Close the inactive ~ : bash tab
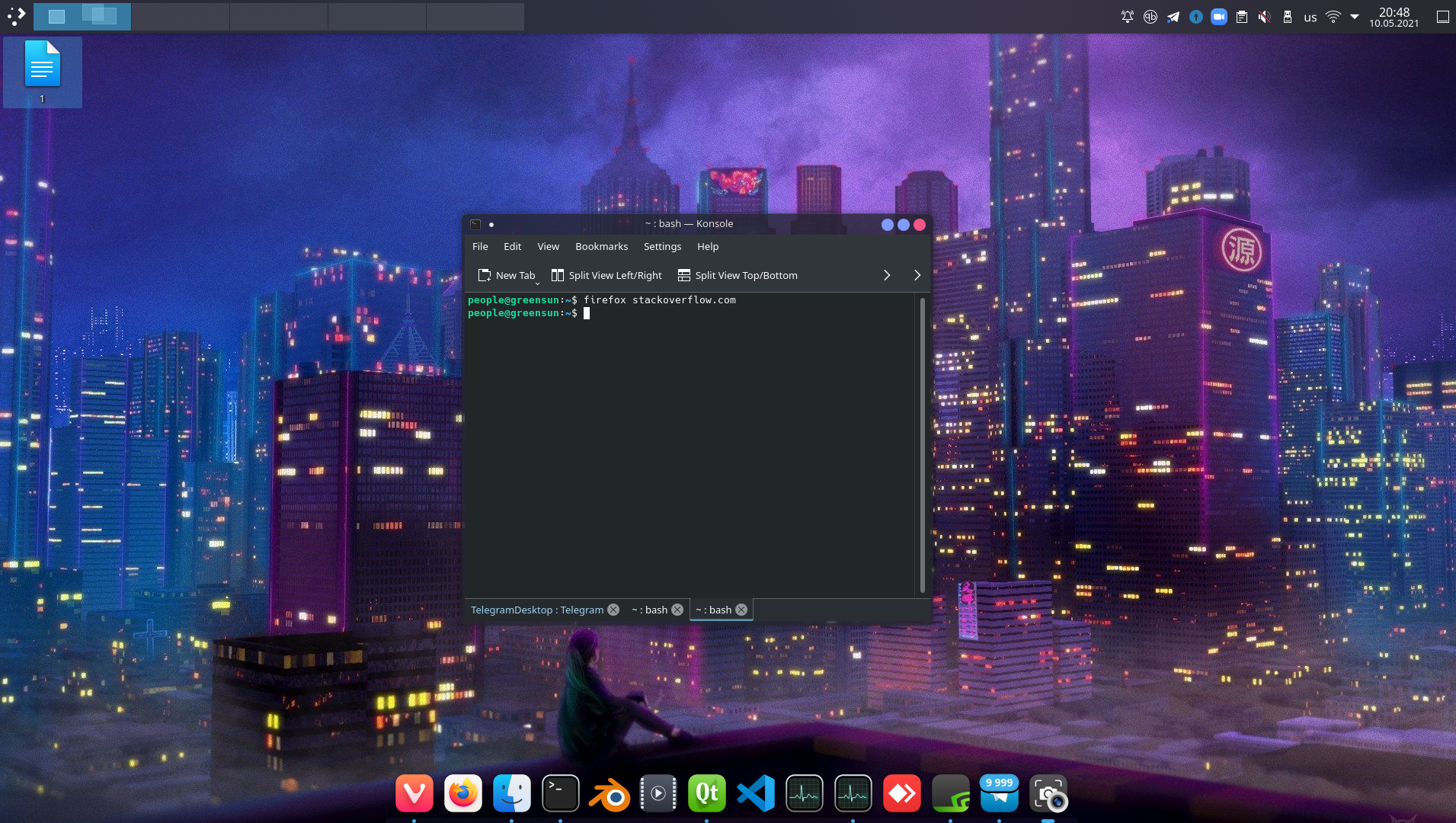 tap(677, 610)
